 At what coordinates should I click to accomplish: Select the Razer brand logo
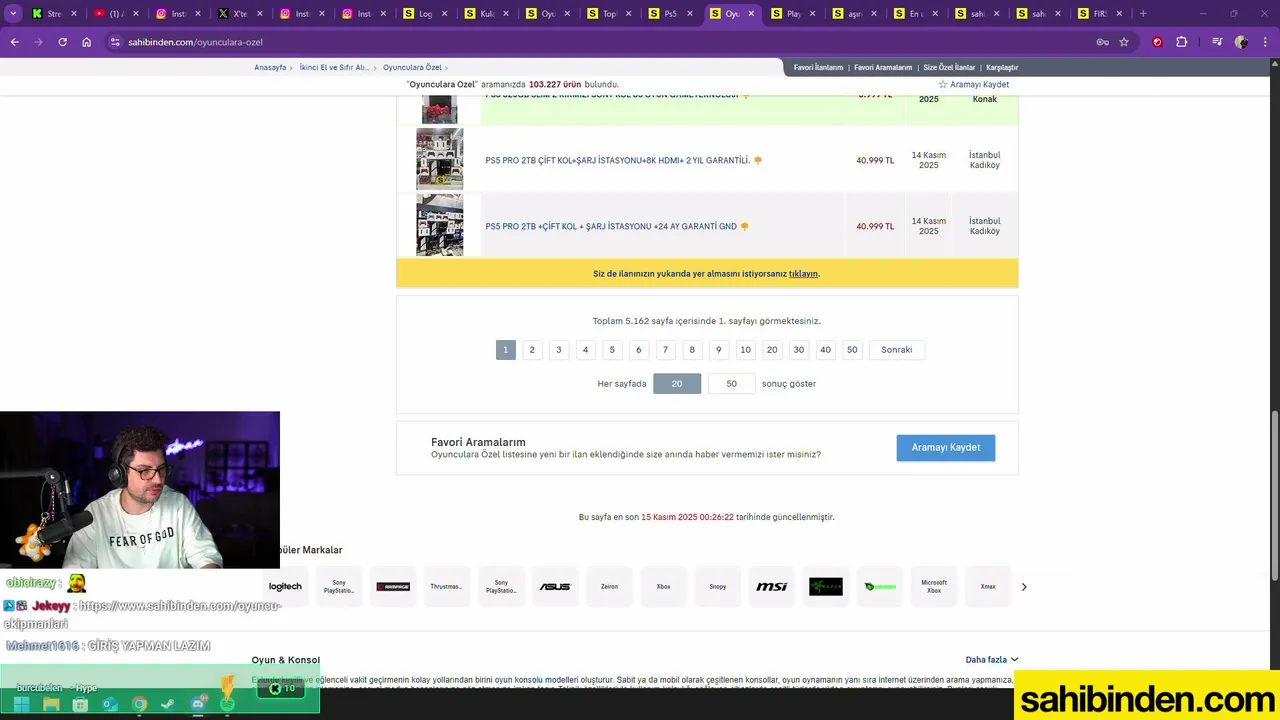[826, 587]
